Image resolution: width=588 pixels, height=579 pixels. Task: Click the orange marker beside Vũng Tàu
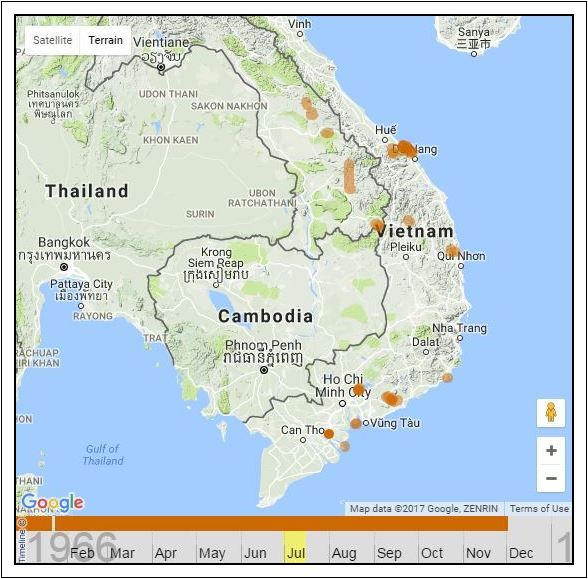click(356, 424)
